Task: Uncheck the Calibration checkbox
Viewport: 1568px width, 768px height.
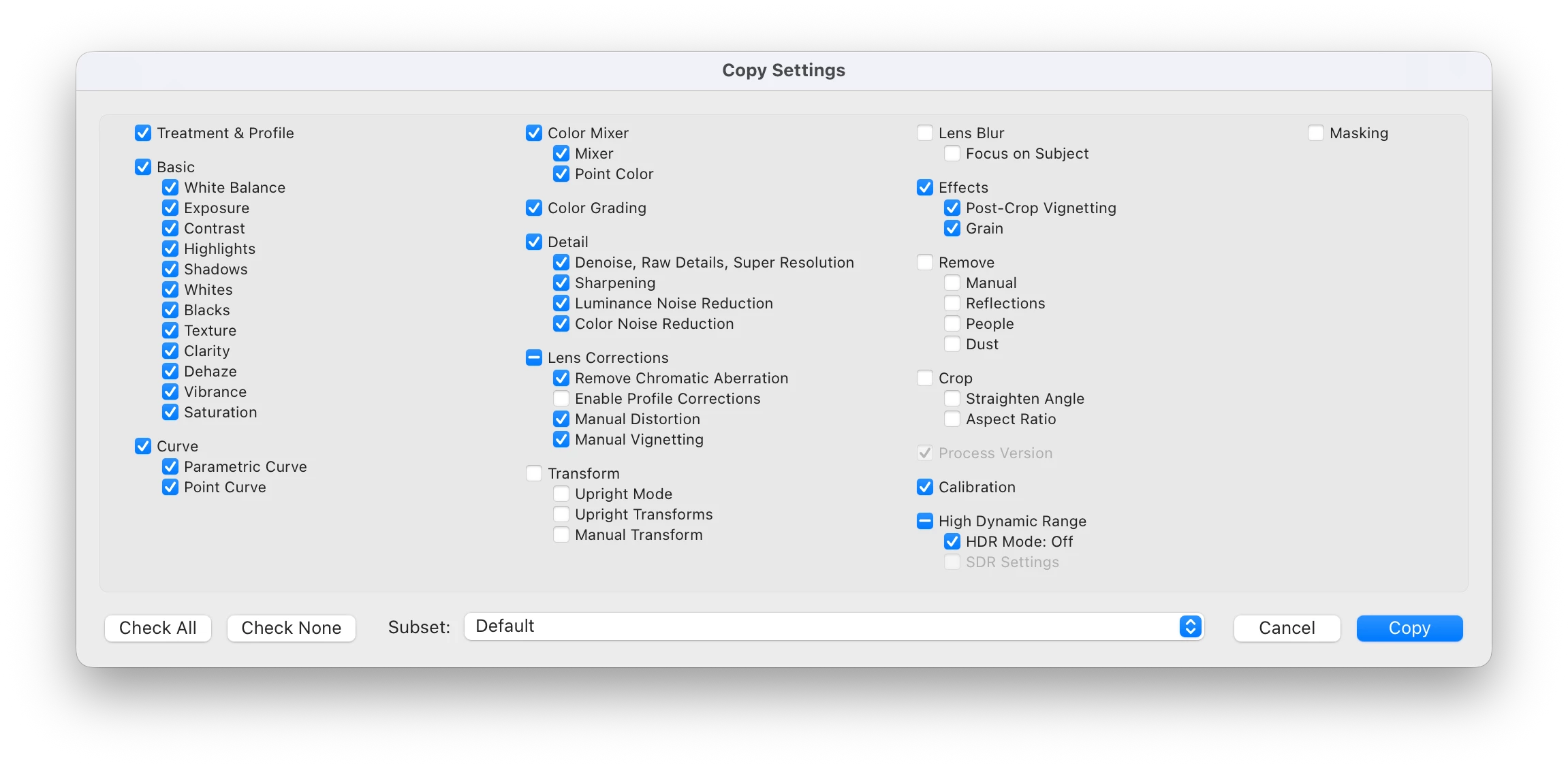Action: 925,487
